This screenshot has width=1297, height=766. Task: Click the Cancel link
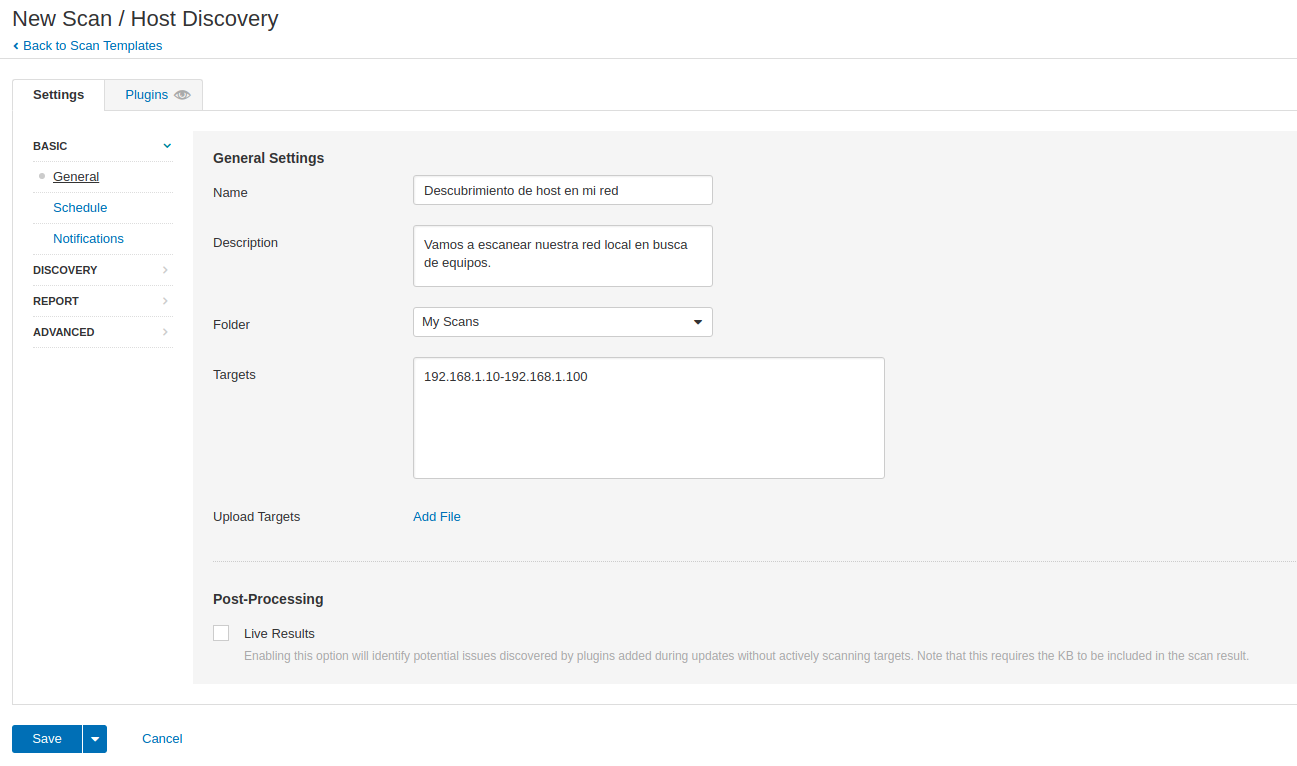pyautogui.click(x=162, y=739)
